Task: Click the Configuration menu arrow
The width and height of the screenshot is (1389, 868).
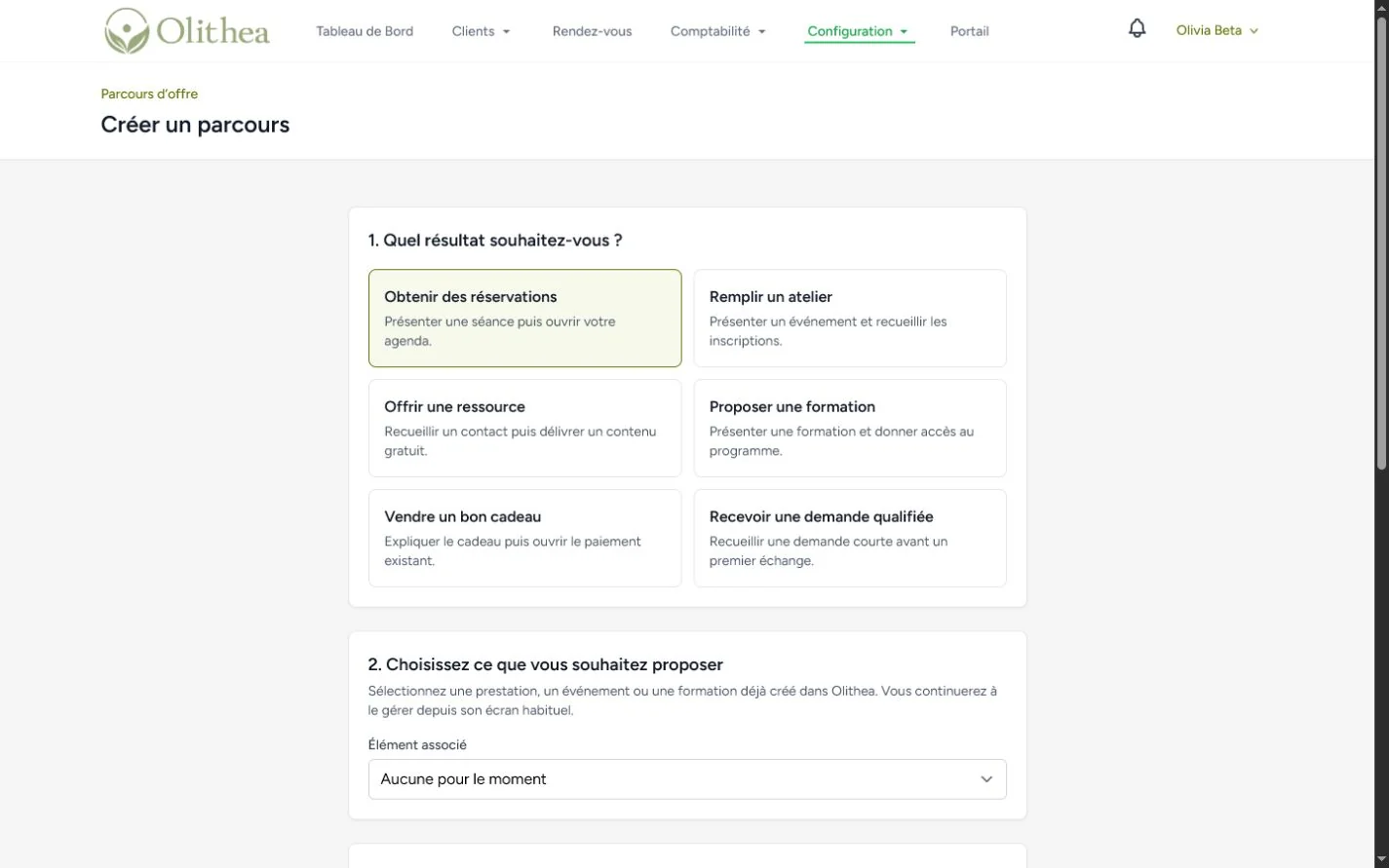Action: click(904, 32)
